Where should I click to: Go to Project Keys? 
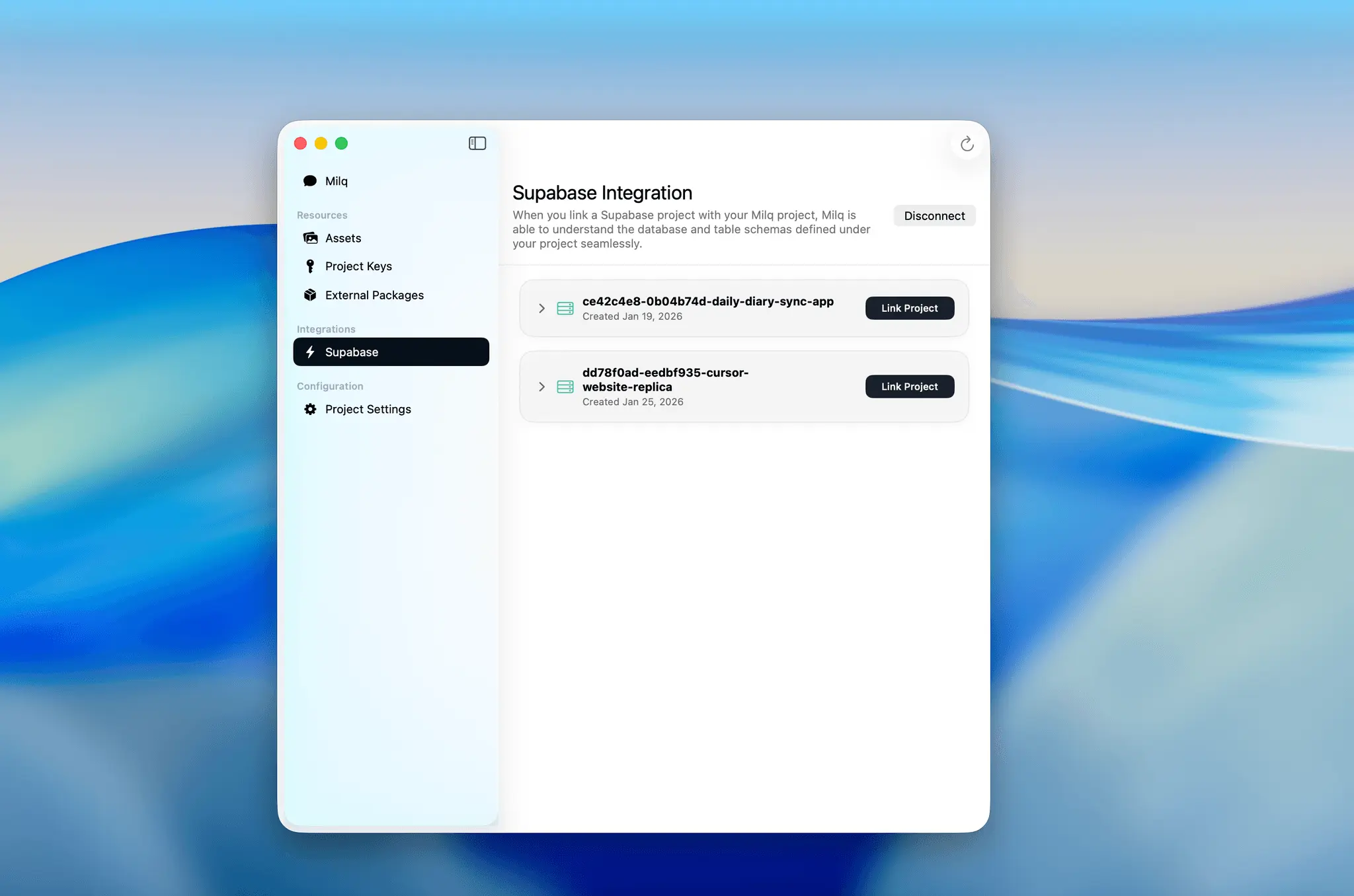391,266
